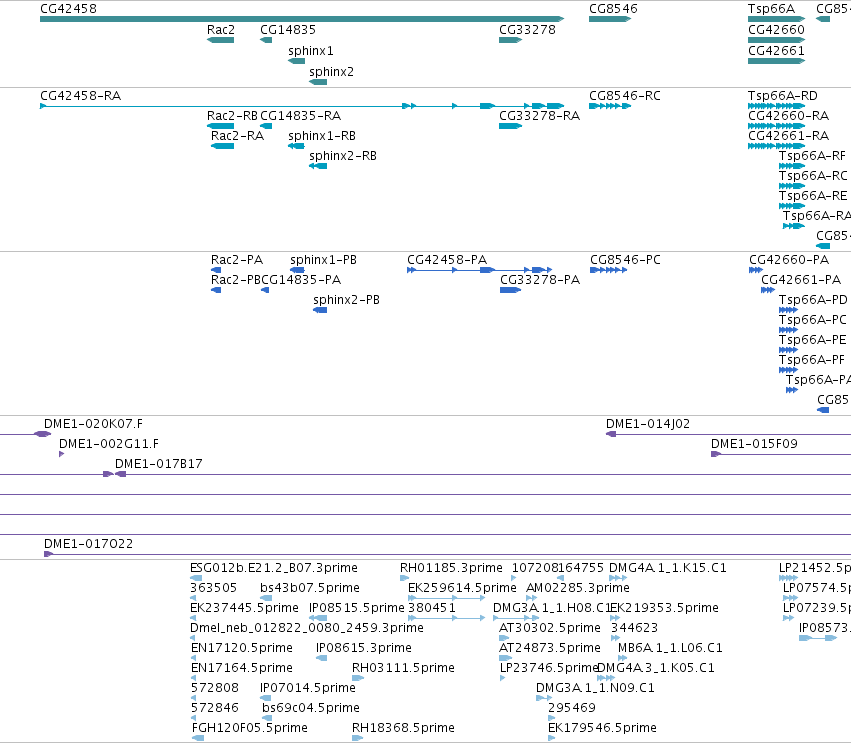Click CG33278-PA protein feature
851x743 pixels.
click(x=510, y=290)
